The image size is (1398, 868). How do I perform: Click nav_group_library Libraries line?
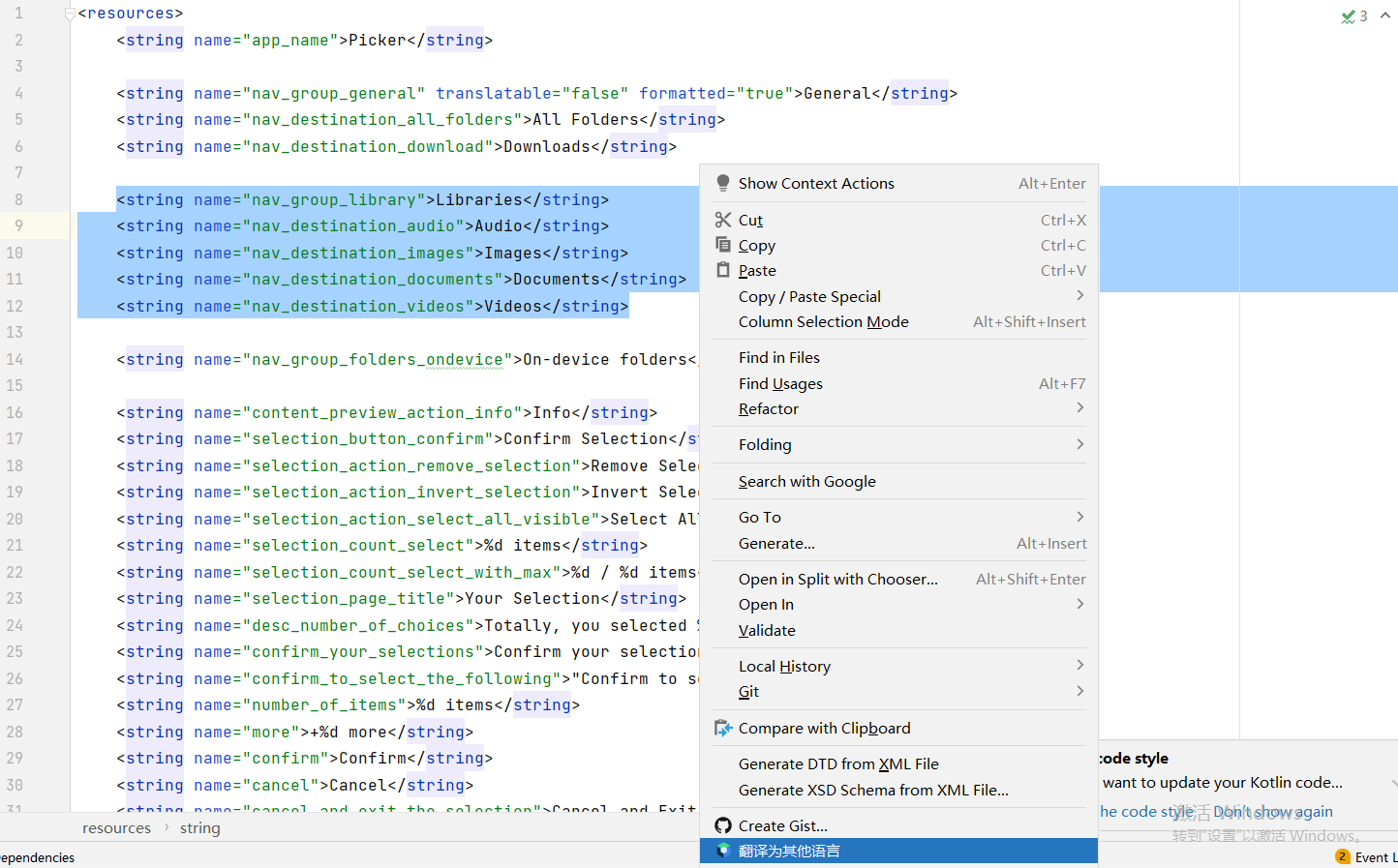(363, 199)
